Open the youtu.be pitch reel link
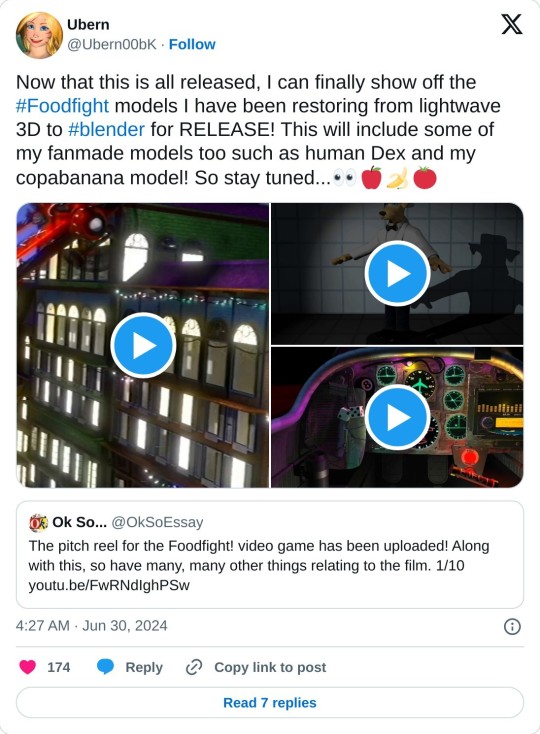 tap(109, 585)
